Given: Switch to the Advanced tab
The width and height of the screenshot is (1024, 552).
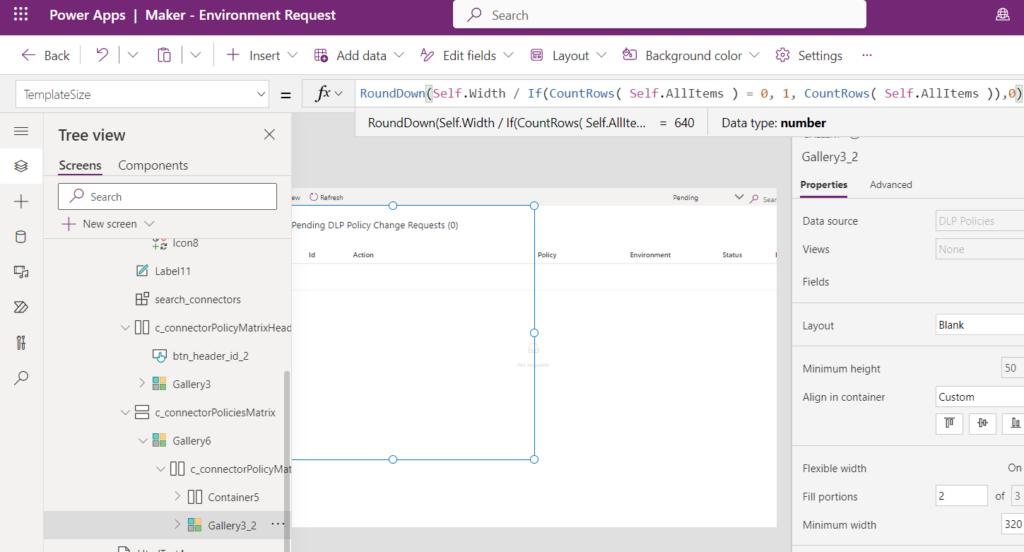Looking at the screenshot, I should tap(891, 185).
